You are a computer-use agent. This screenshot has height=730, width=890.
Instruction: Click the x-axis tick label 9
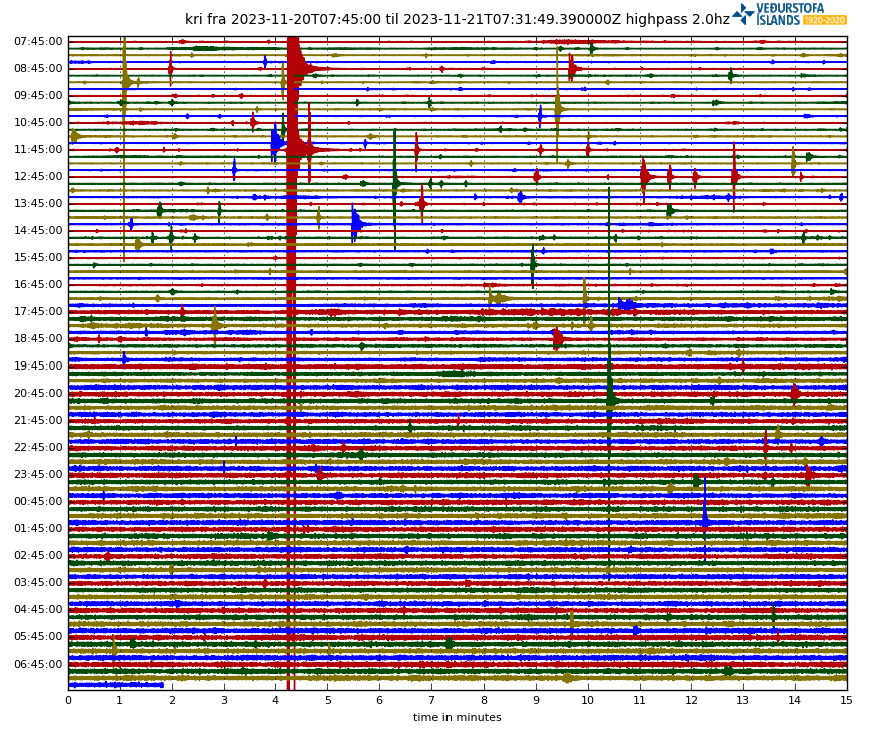coord(536,700)
